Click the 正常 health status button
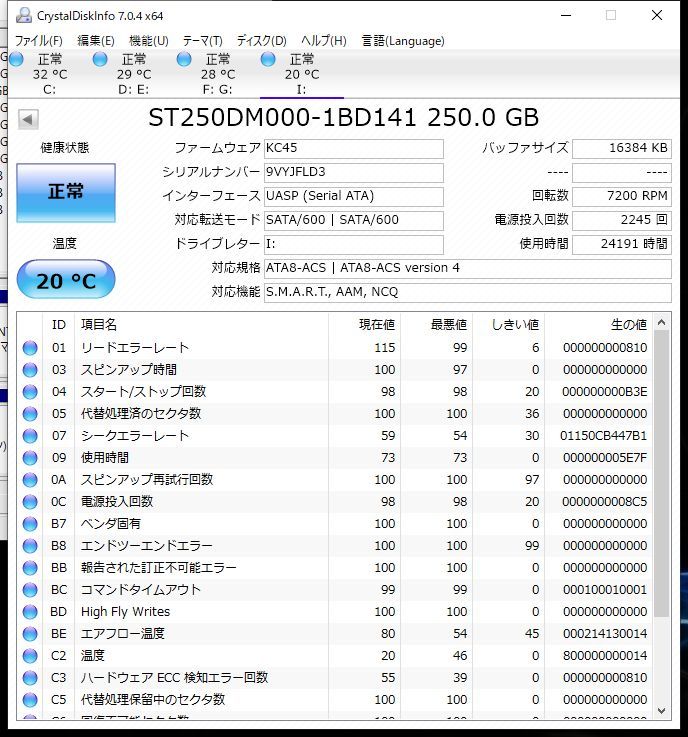The width and height of the screenshot is (688, 737). (66, 192)
